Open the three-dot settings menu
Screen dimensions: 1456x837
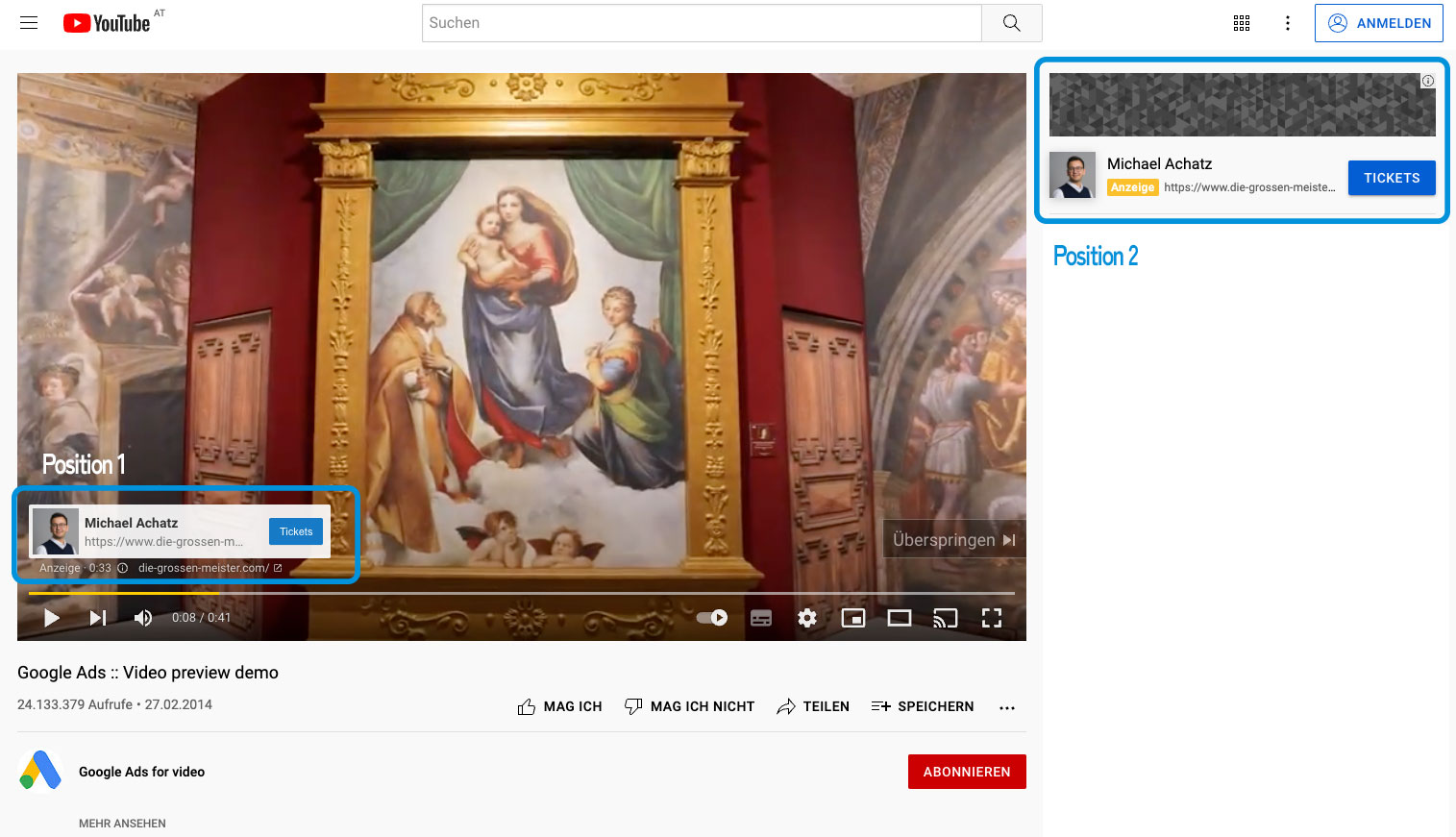[1288, 23]
